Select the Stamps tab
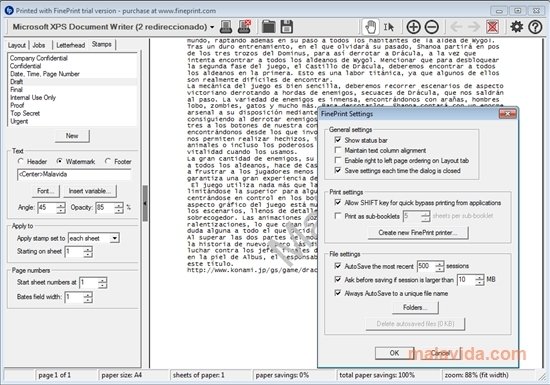550x385 pixels. (x=102, y=44)
